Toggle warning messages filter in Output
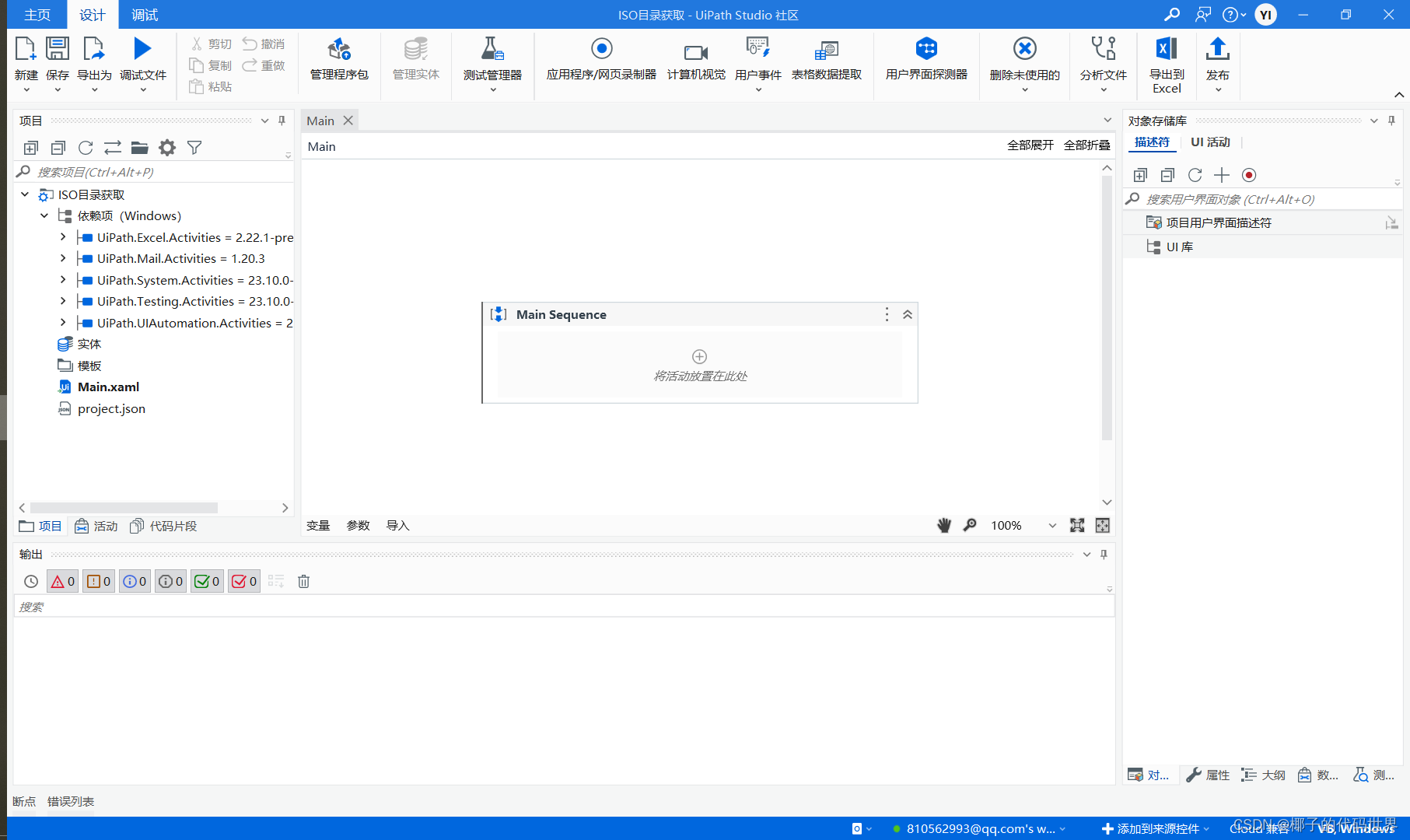This screenshot has height=840, width=1410. [99, 582]
